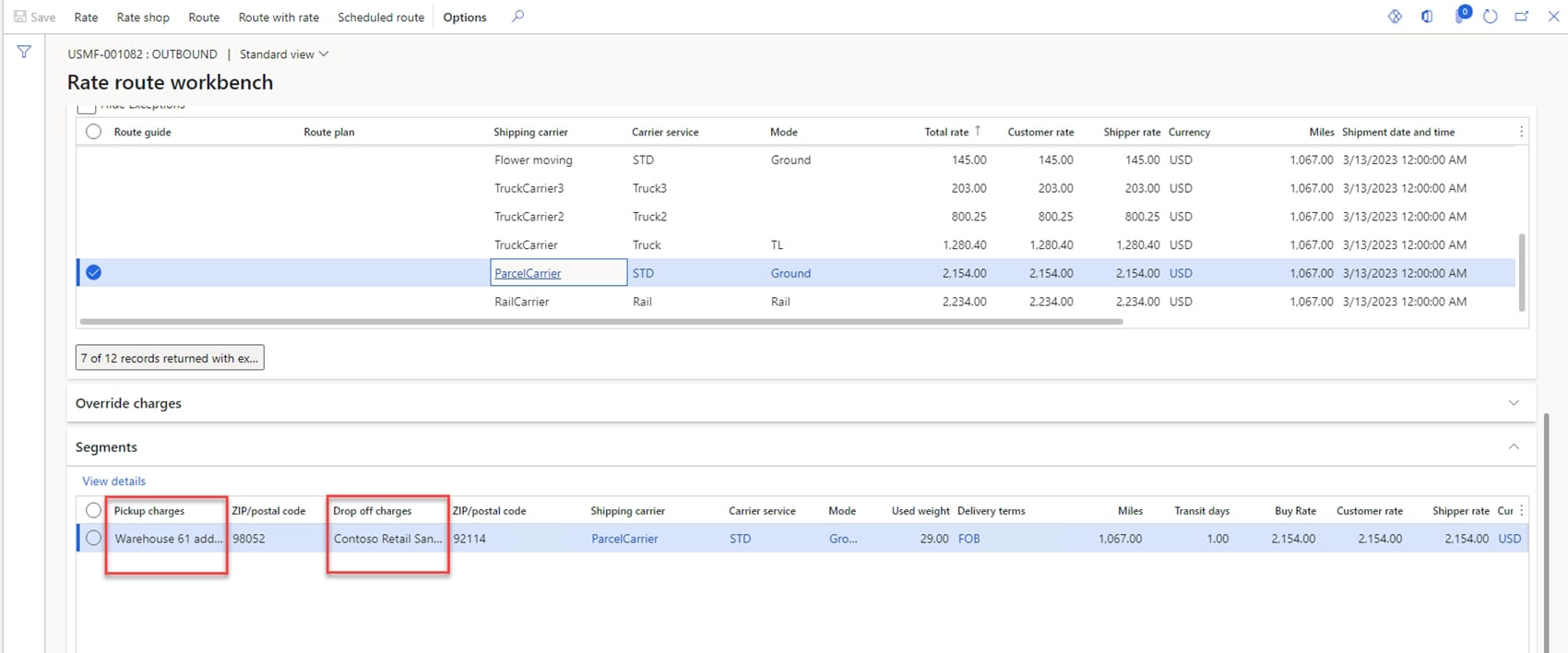Open the Options menu tab
This screenshot has height=653, width=1568.
[x=465, y=17]
